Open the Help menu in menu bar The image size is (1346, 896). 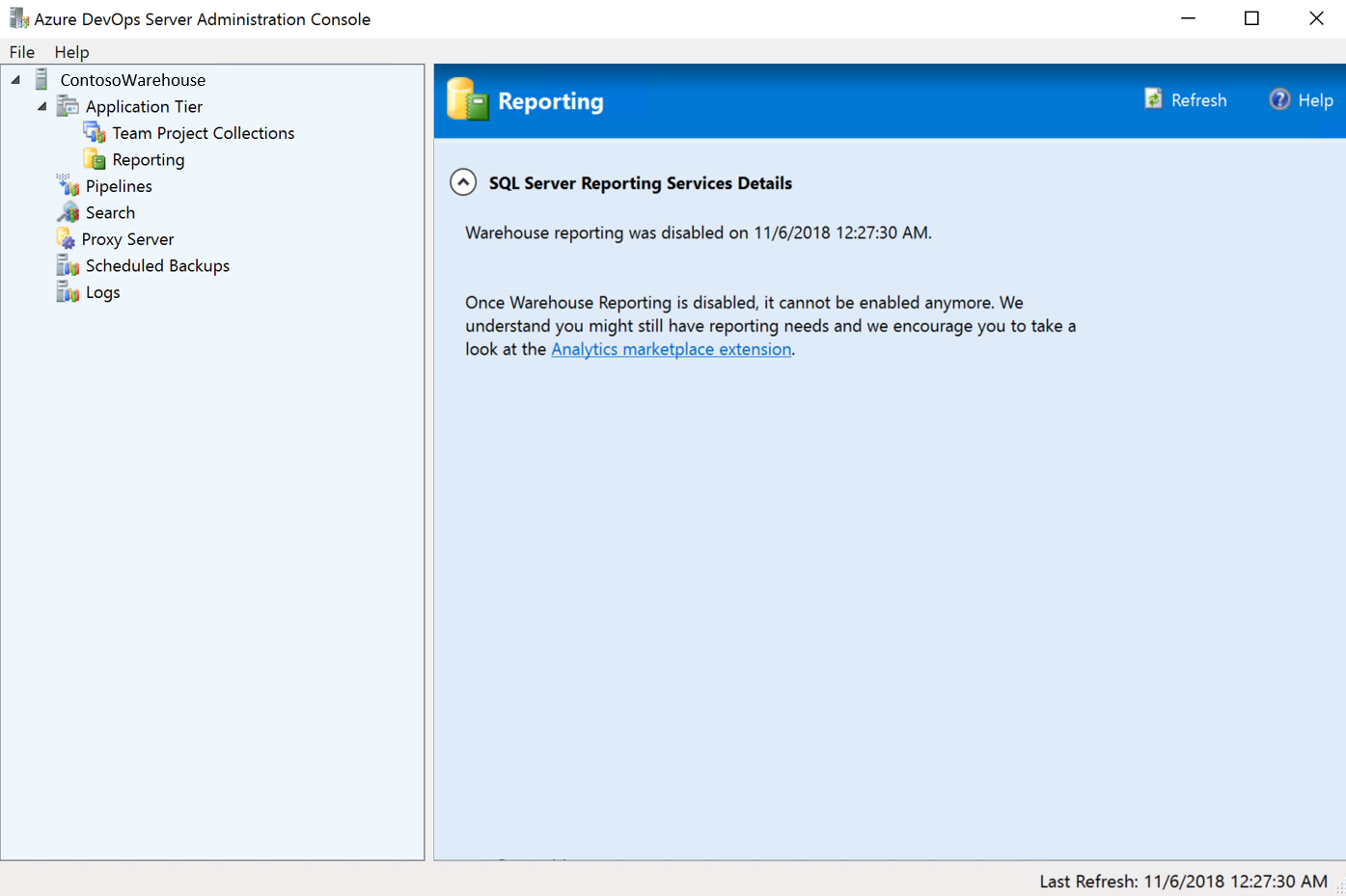(x=71, y=52)
